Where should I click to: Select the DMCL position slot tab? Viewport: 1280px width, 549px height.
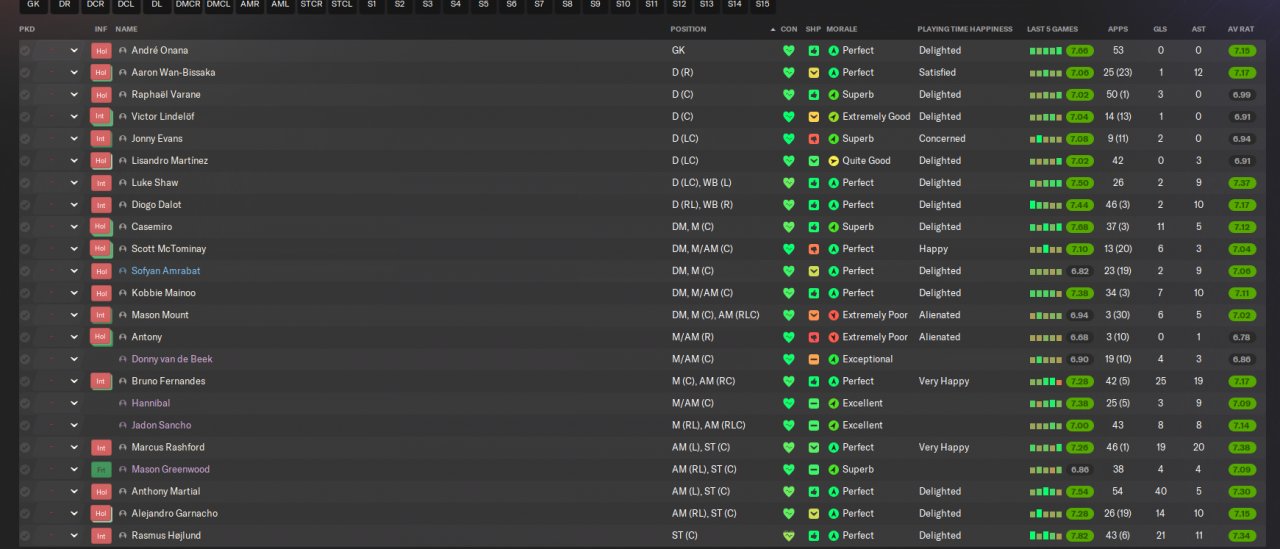(x=218, y=5)
